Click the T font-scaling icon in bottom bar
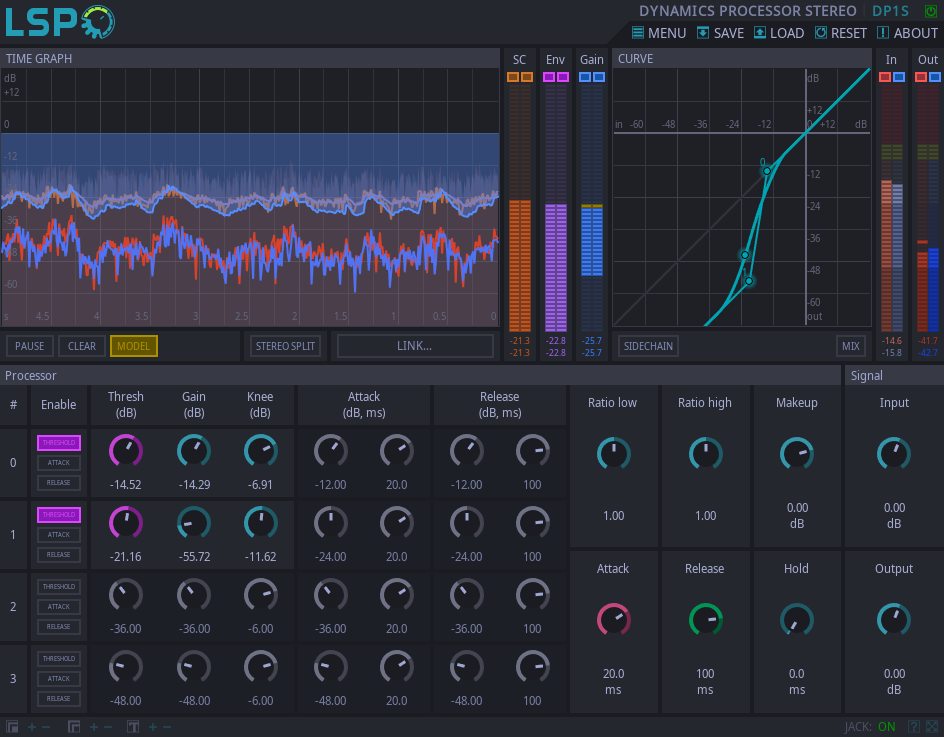The height and width of the screenshot is (737, 944). click(x=133, y=727)
